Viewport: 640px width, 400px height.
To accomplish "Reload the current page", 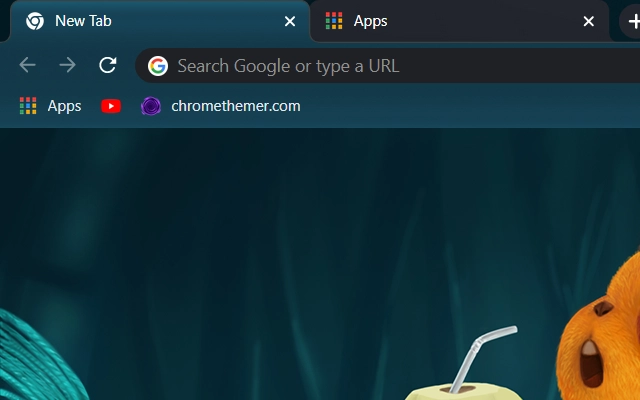I will pos(108,66).
